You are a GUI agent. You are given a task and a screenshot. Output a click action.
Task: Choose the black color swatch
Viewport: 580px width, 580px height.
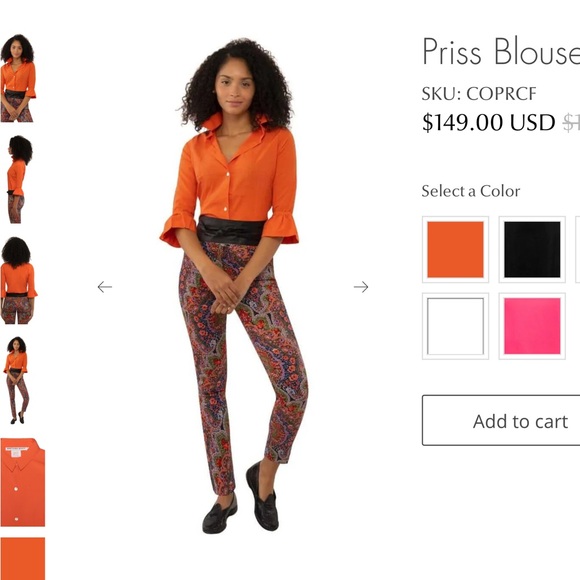532,249
